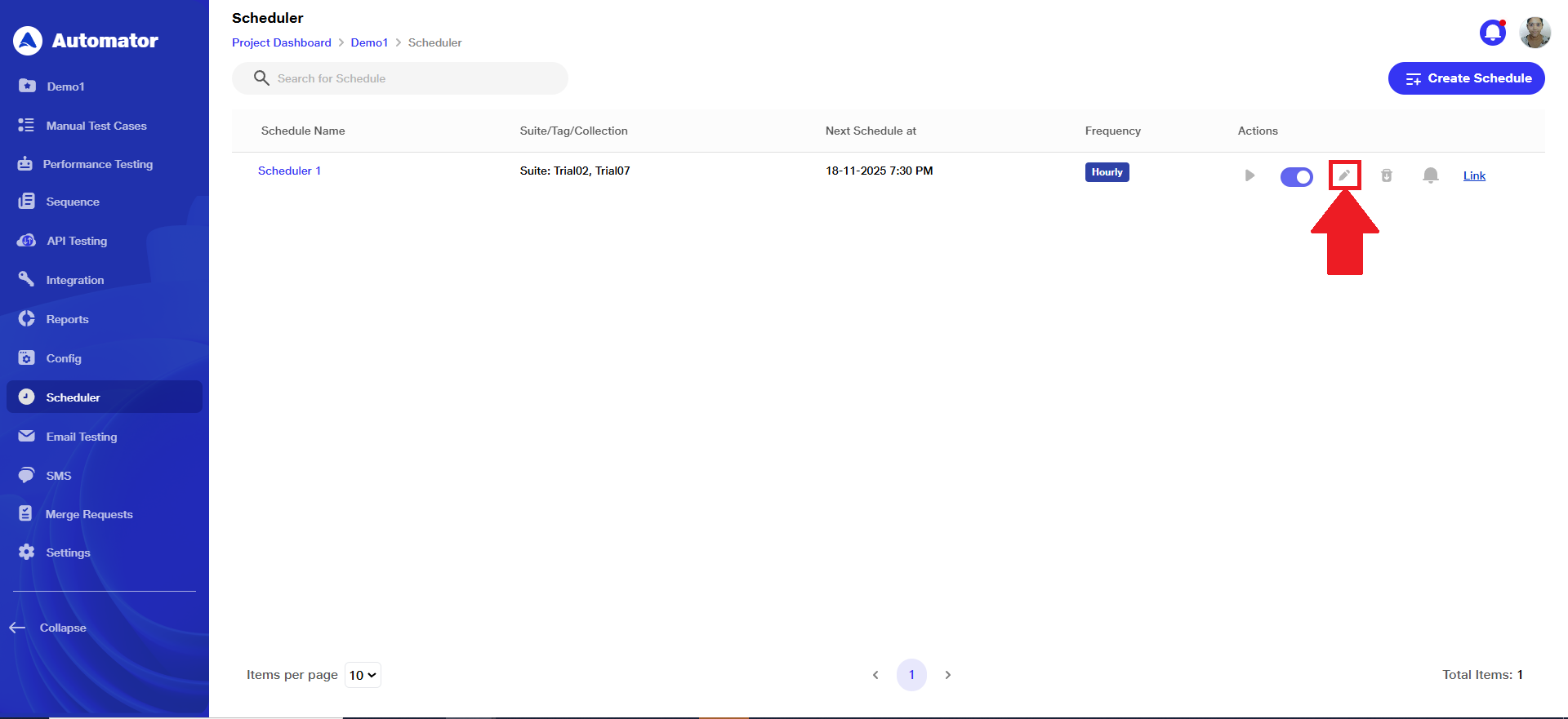Click the Automator logo icon
The width and height of the screenshot is (1568, 719).
[x=28, y=41]
